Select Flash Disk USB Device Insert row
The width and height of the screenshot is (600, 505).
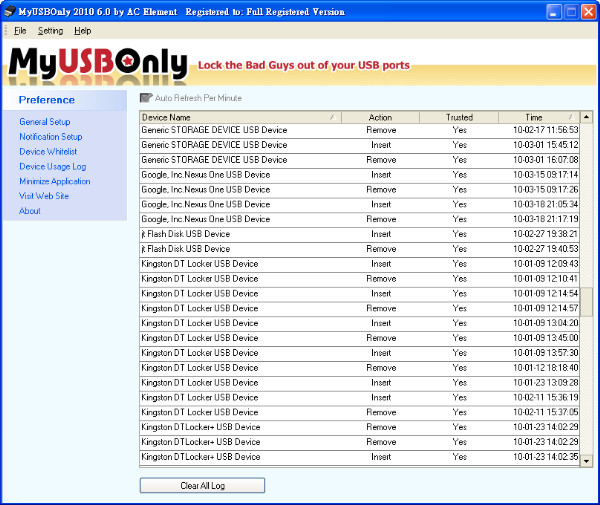359,234
